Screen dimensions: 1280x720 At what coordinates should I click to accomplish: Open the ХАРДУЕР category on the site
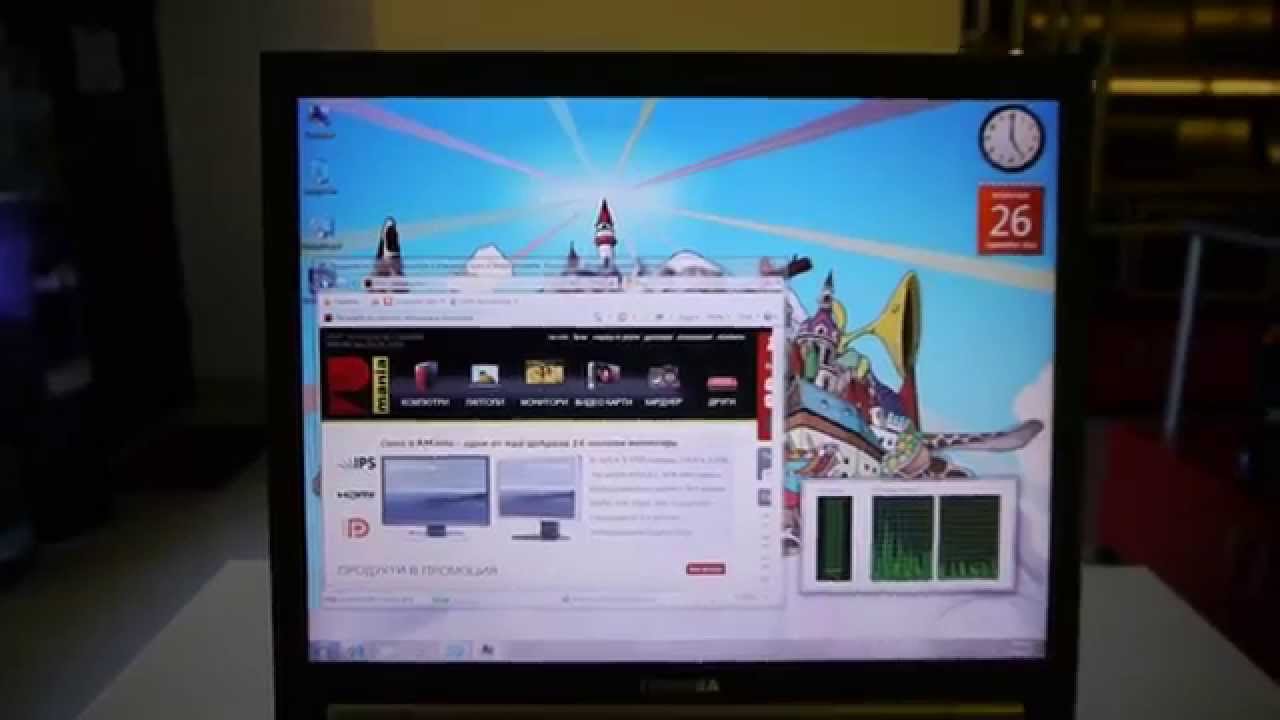[x=664, y=386]
